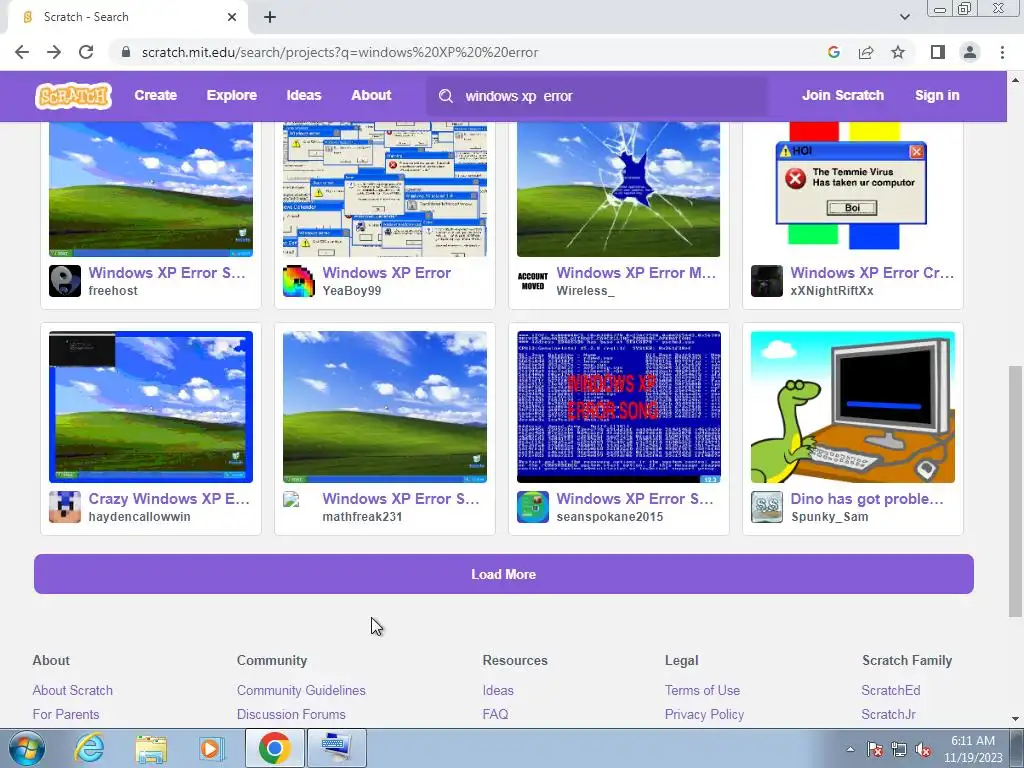Click Wireless_ account moved avatar
Image resolution: width=1024 pixels, height=768 pixels.
tap(533, 281)
